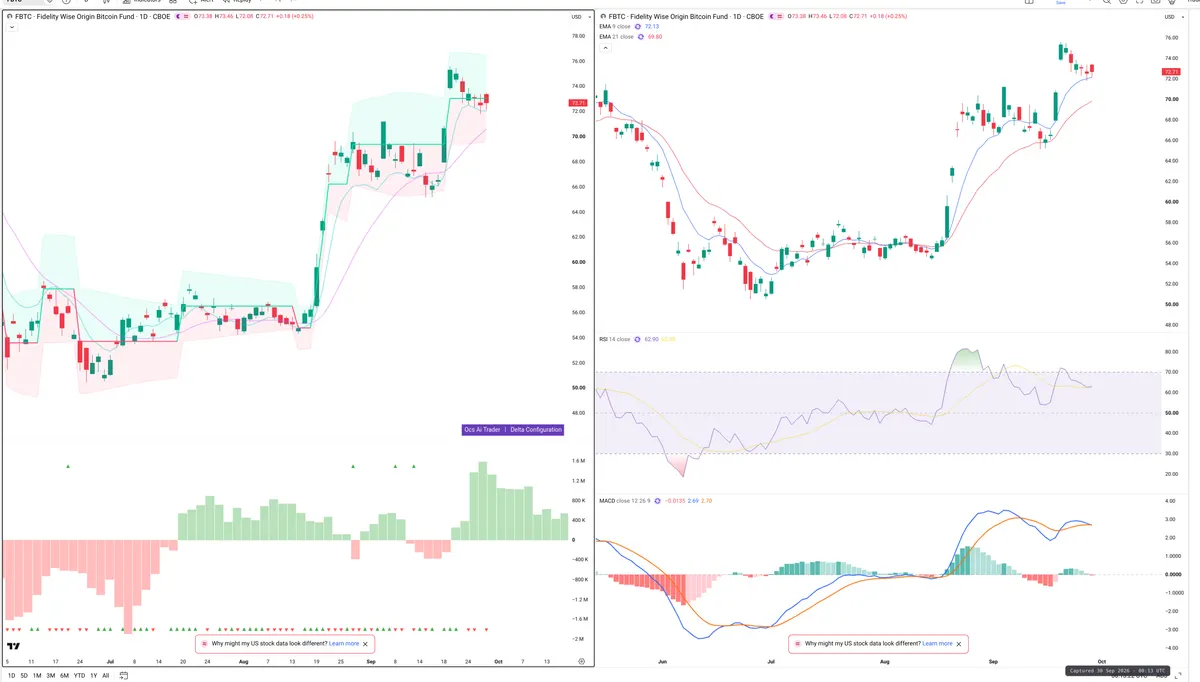
Task: Switch to the 6M date range
Action: (64, 676)
